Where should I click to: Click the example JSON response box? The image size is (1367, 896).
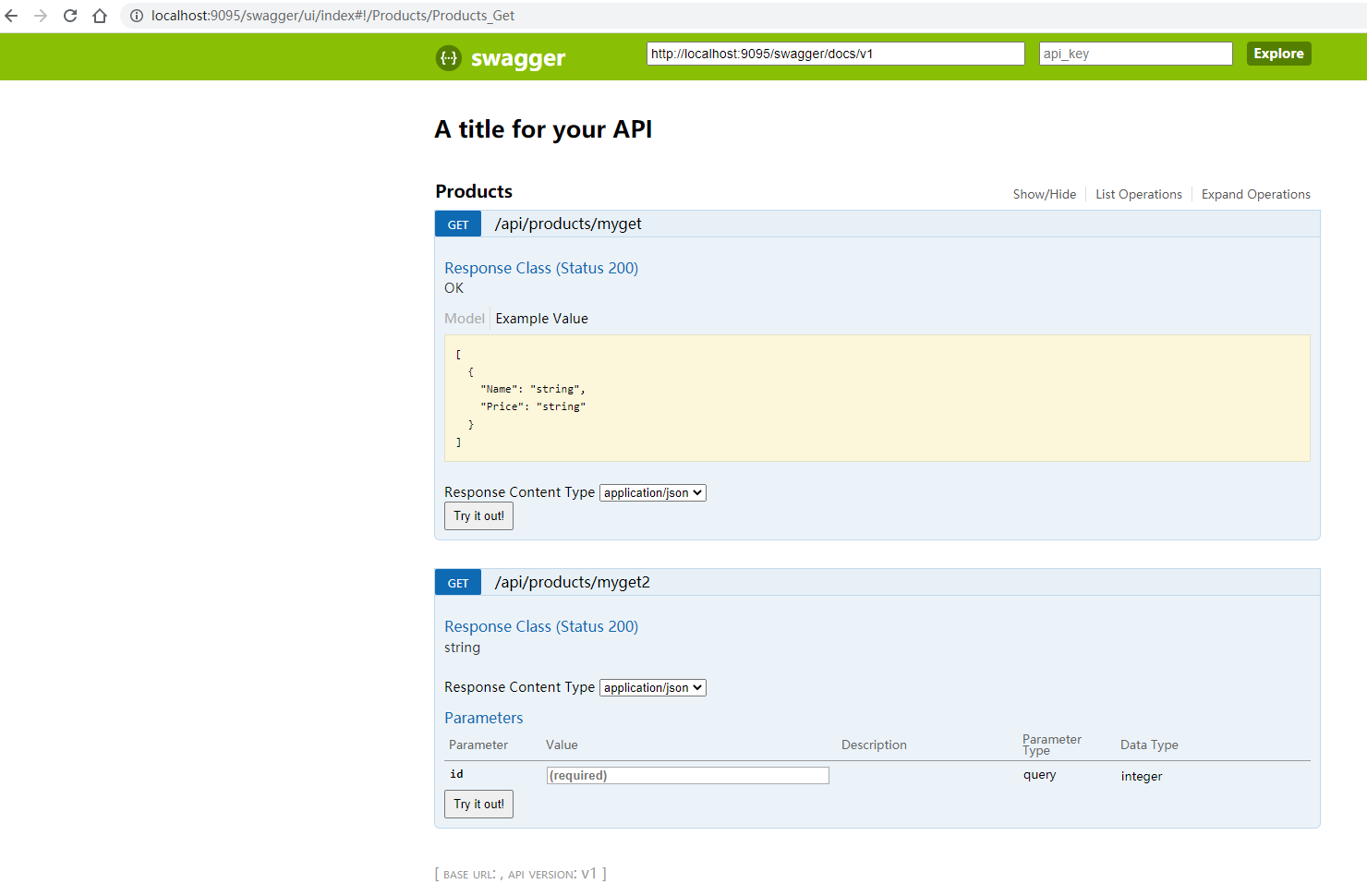coord(877,398)
